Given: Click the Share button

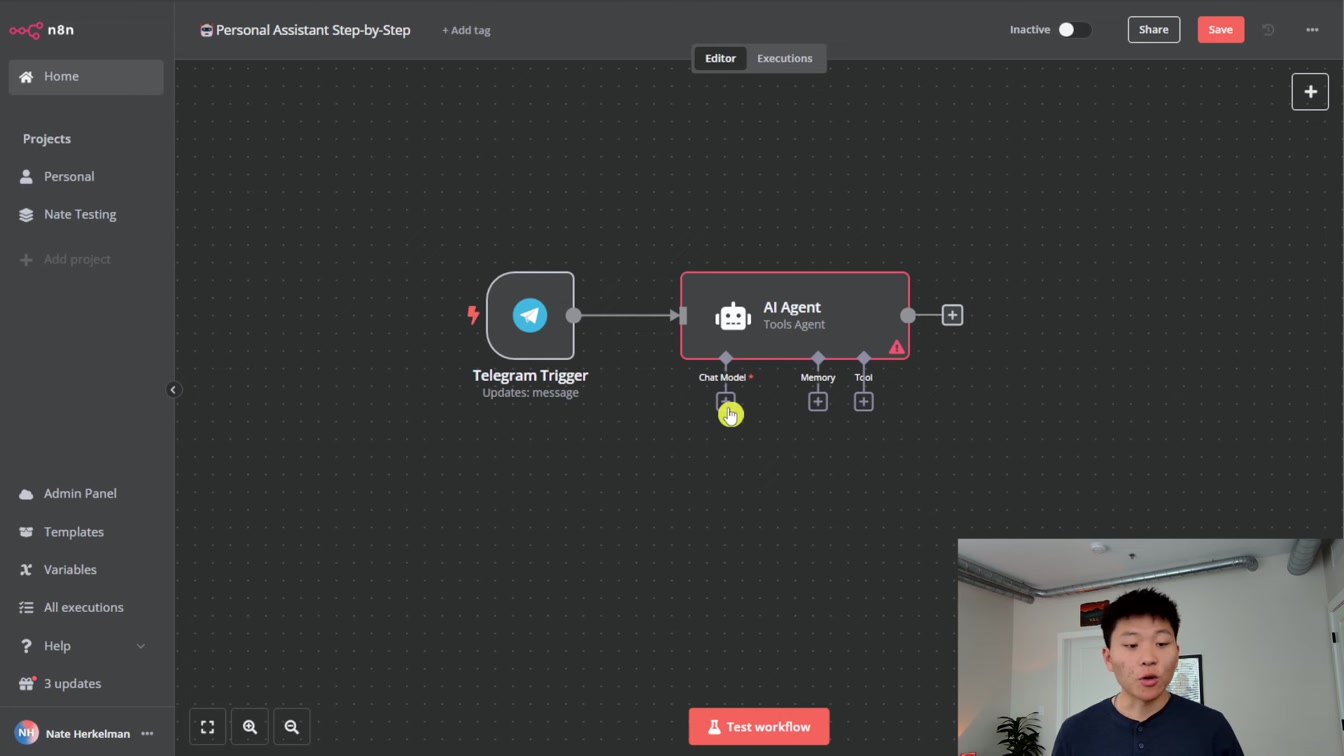Looking at the screenshot, I should click(1154, 30).
